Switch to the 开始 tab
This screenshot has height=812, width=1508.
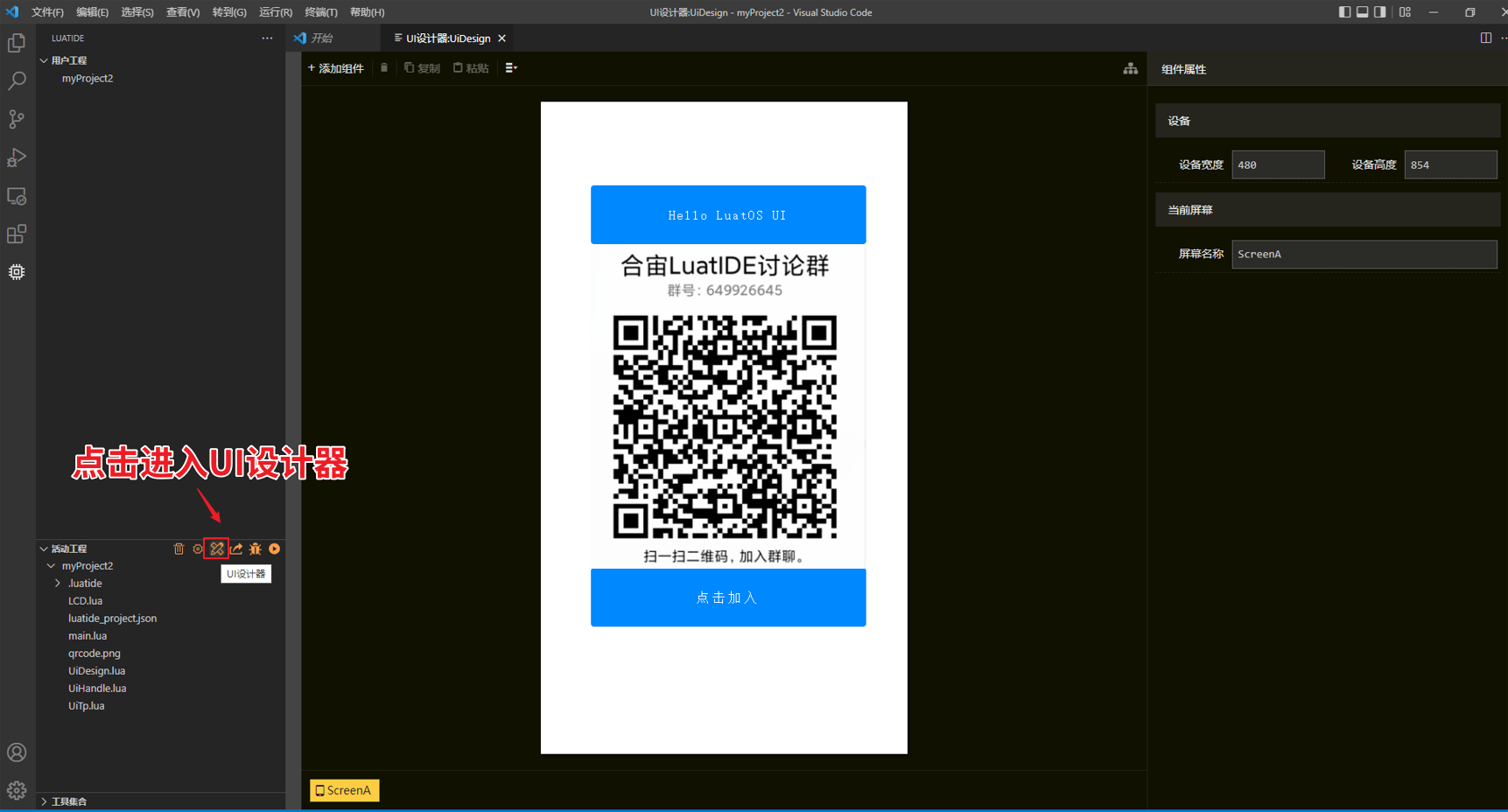click(320, 38)
